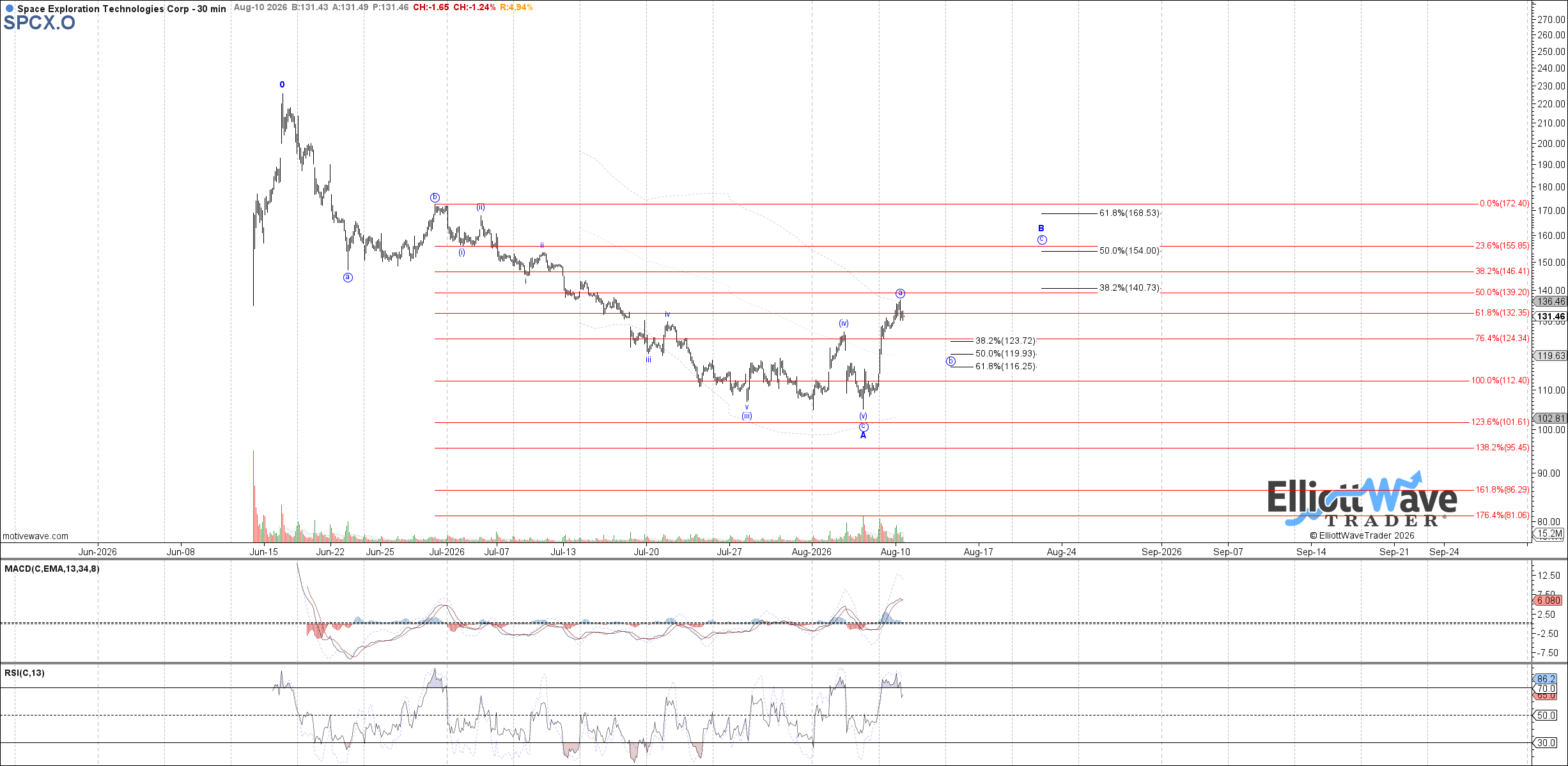This screenshot has height=766, width=1568.
Task: Select the red 38.2%(146.41) level label
Action: (x=1502, y=272)
